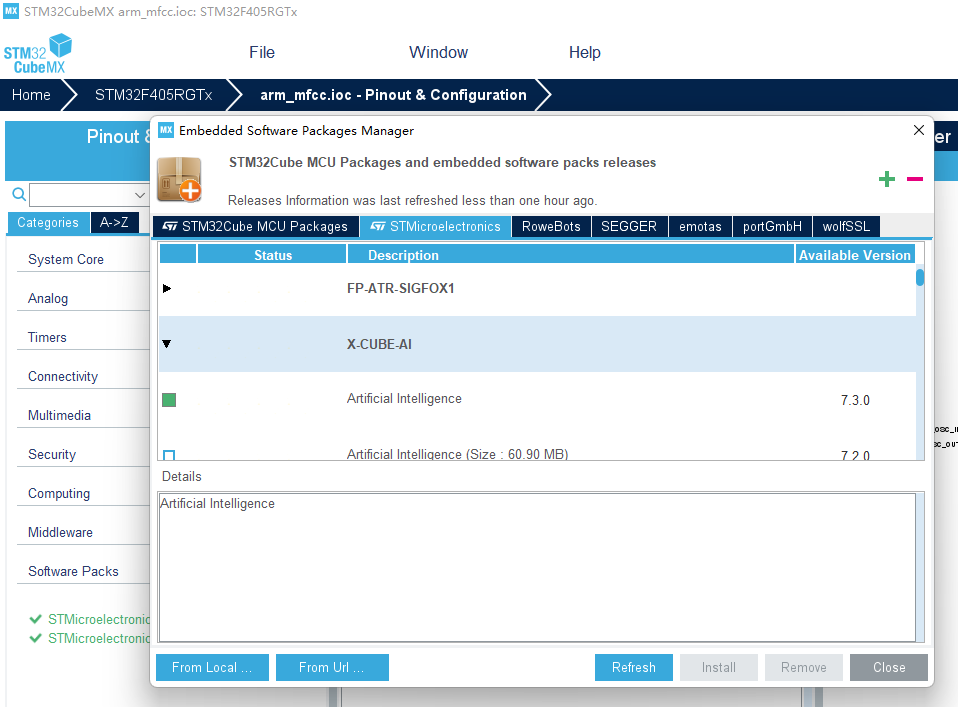Image resolution: width=958 pixels, height=707 pixels.
Task: Click the STM32CubeMX logo
Action: 38,54
